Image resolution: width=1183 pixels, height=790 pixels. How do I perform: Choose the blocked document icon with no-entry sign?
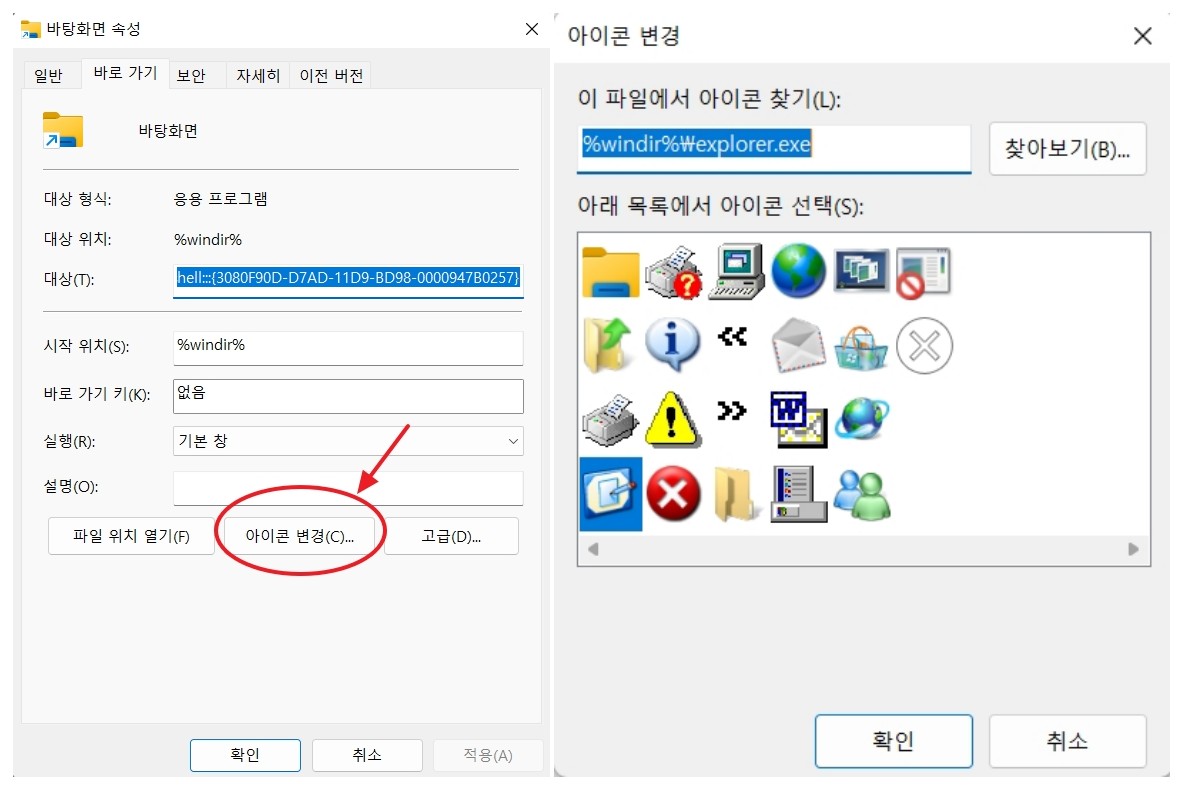click(924, 270)
